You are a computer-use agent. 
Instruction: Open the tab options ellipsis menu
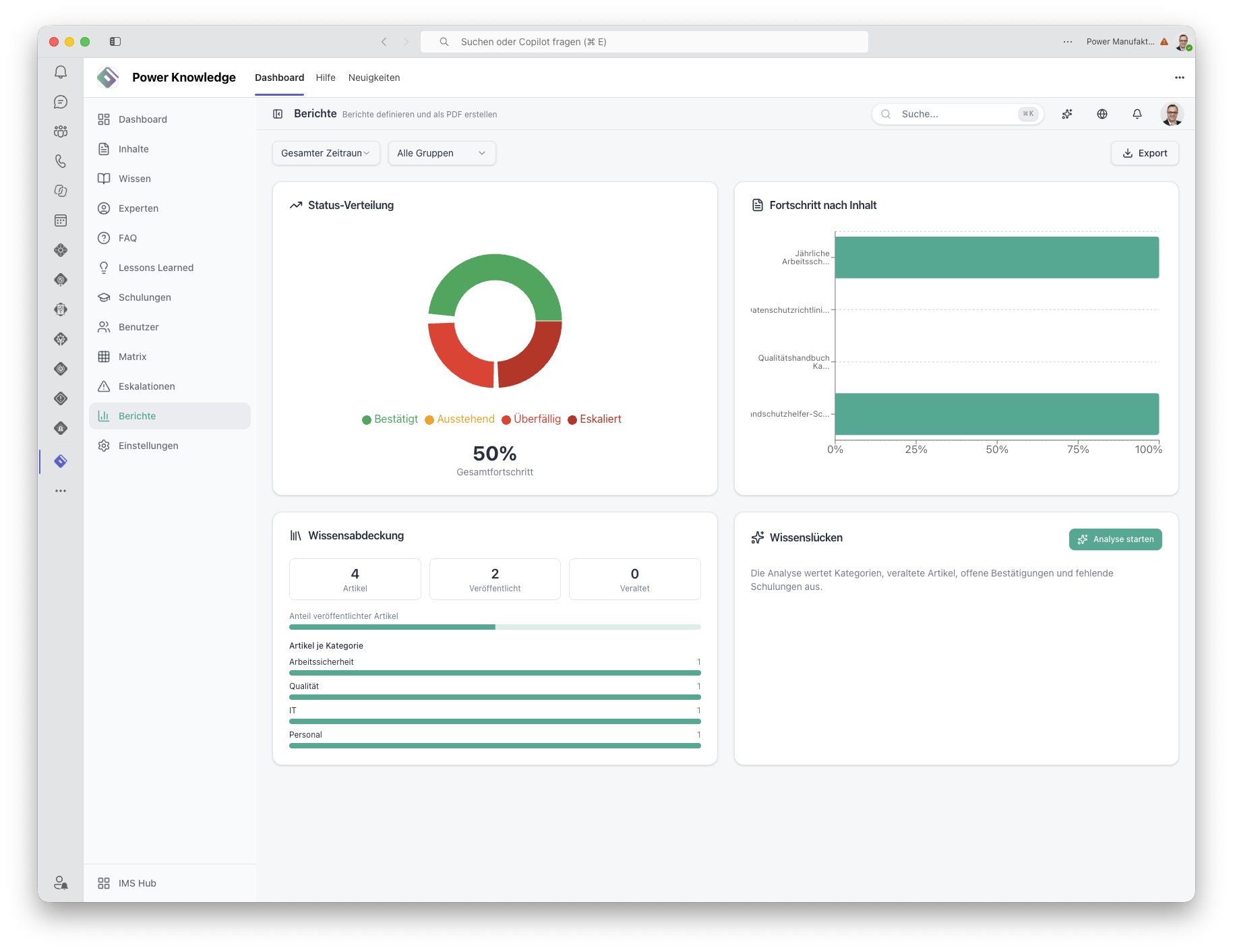click(x=1180, y=78)
